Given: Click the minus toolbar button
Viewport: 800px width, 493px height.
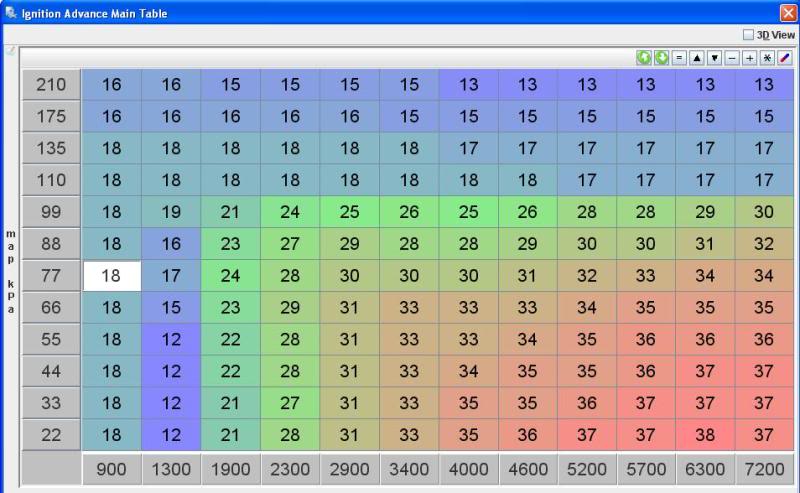Looking at the screenshot, I should tap(732, 58).
